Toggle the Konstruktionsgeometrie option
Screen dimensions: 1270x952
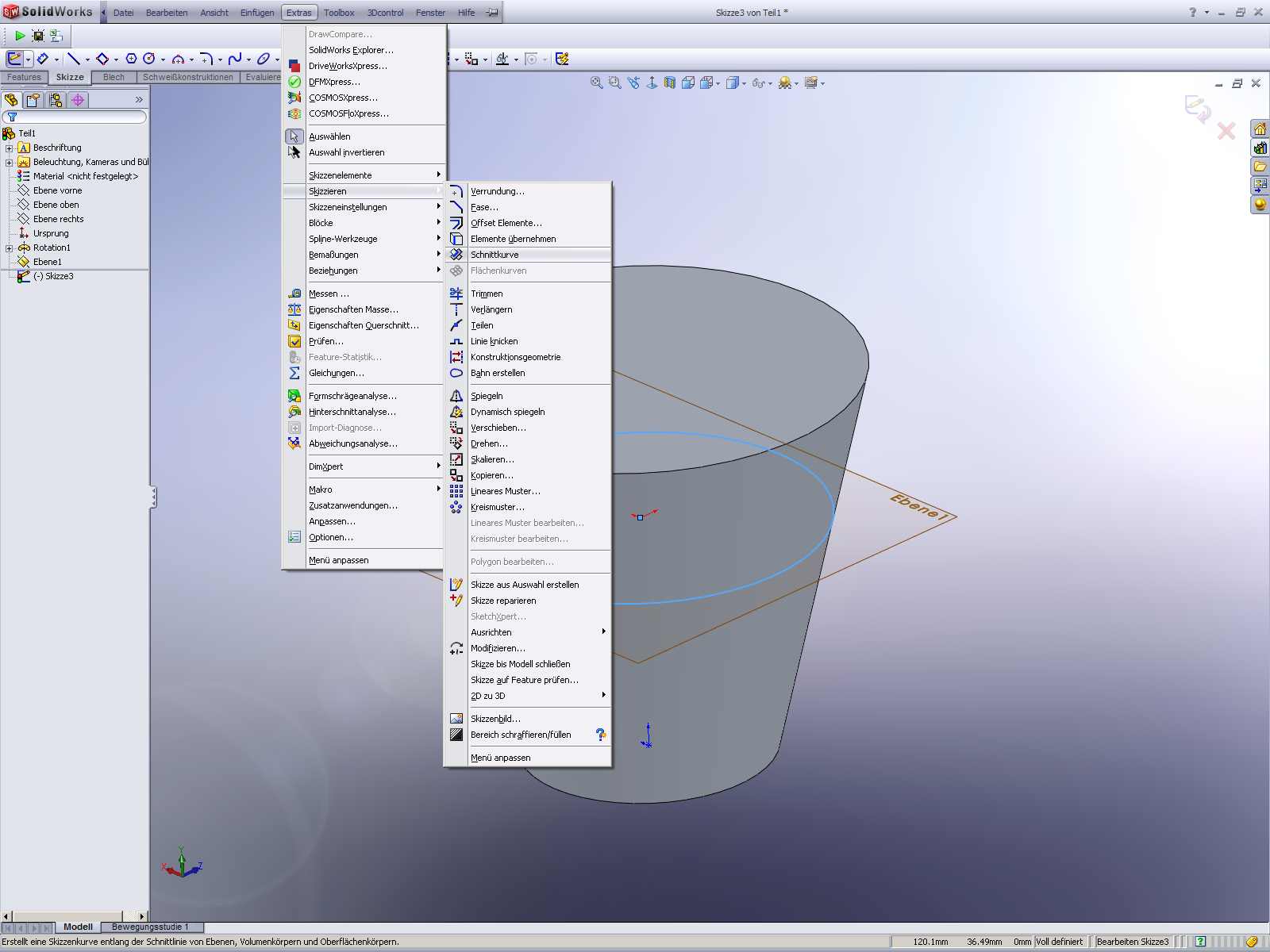click(x=515, y=357)
